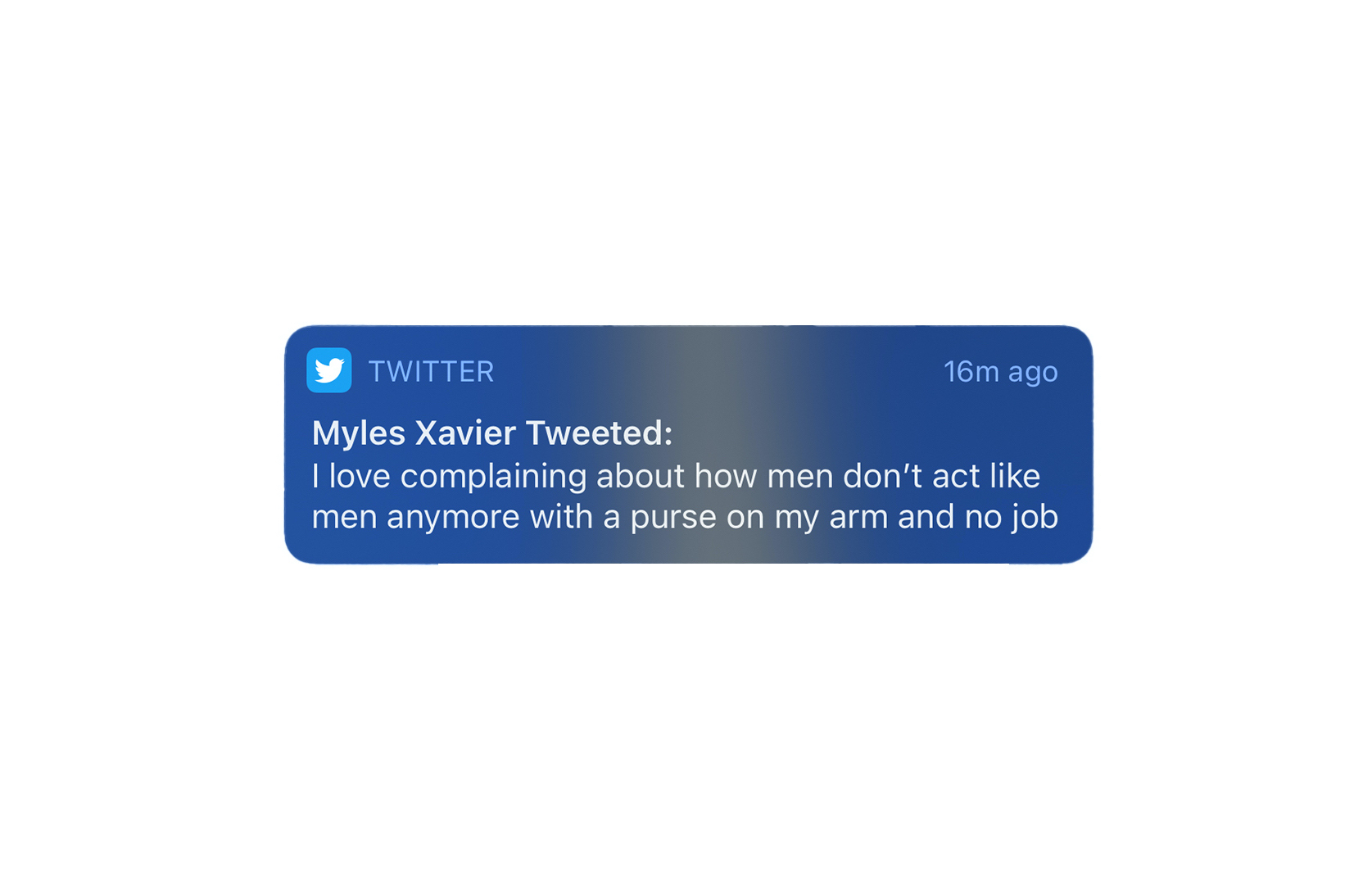Click the word complaining in the tweet
Screen dimensions: 1372x879
(493, 477)
